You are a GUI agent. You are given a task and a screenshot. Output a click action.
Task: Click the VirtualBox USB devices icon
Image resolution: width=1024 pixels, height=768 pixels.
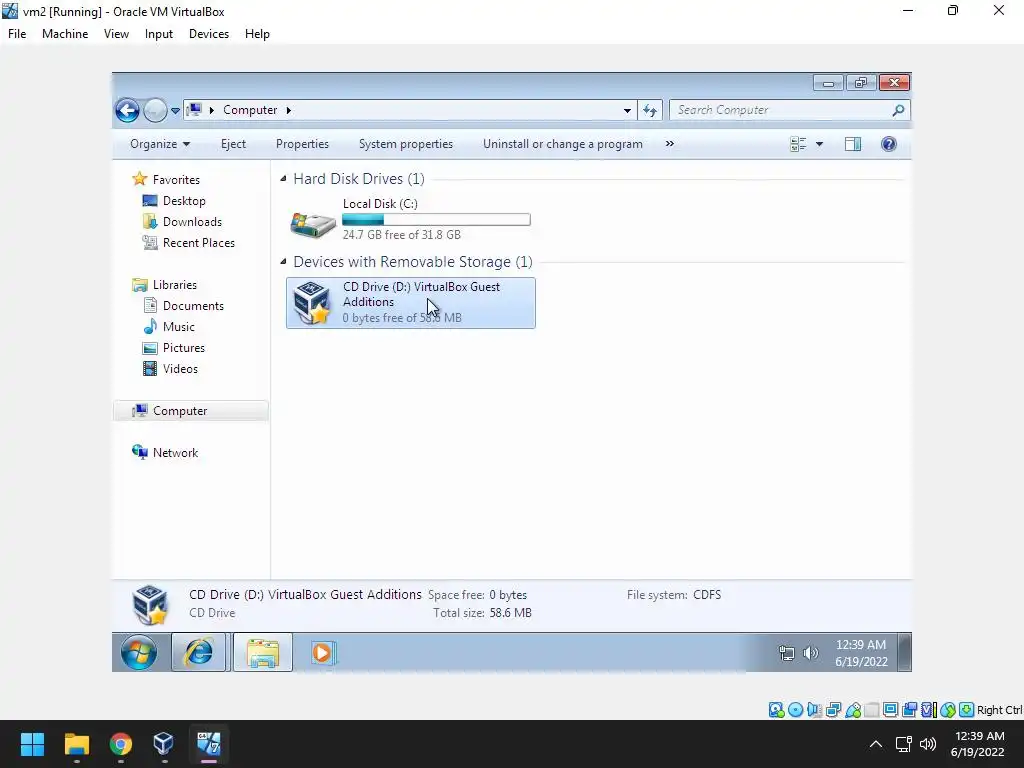[x=853, y=710]
